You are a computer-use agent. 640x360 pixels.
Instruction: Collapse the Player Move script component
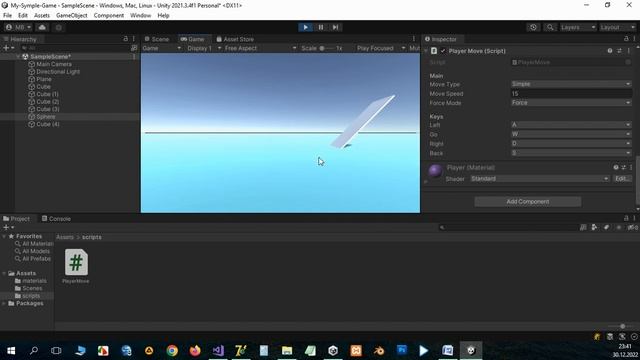(x=426, y=51)
